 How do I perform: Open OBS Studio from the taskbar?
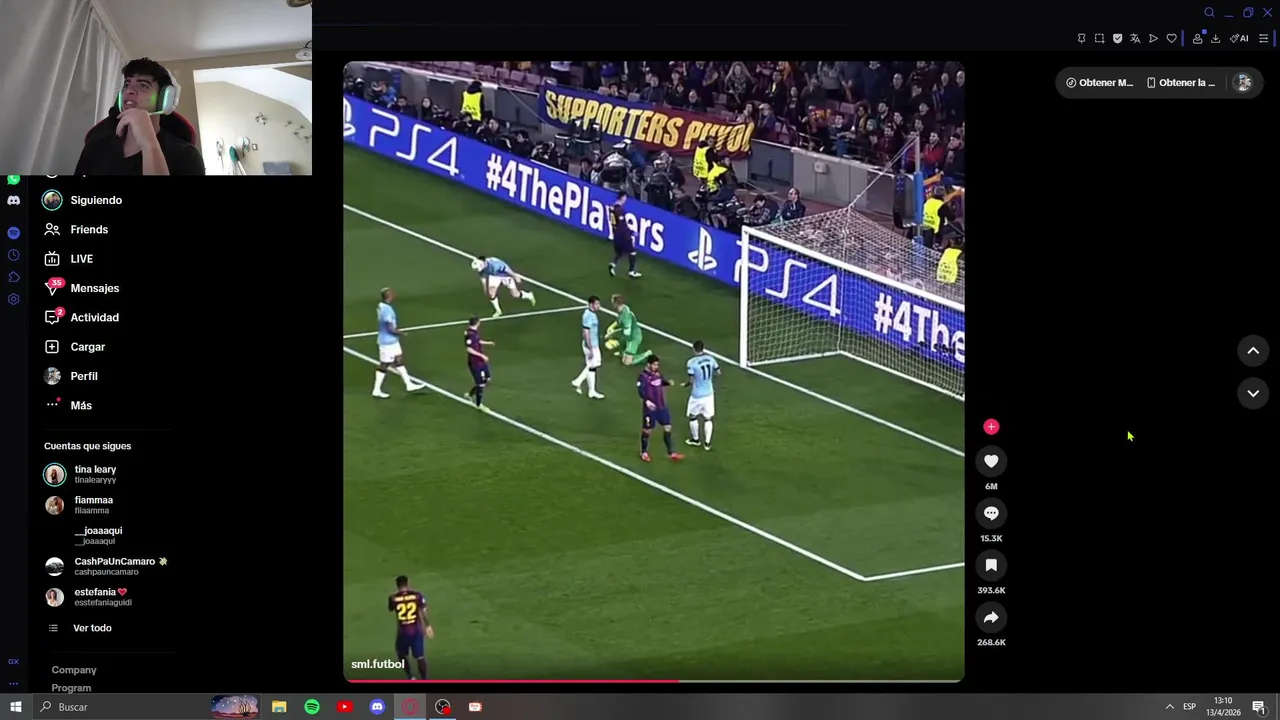coord(443,707)
